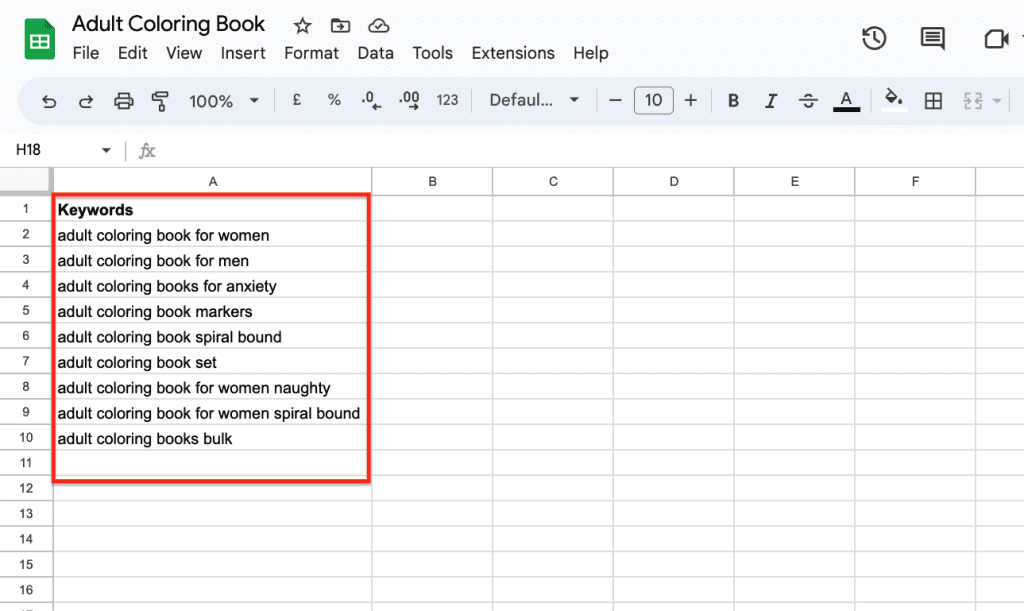1024x611 pixels.
Task: Open the Extensions menu
Action: [x=513, y=53]
